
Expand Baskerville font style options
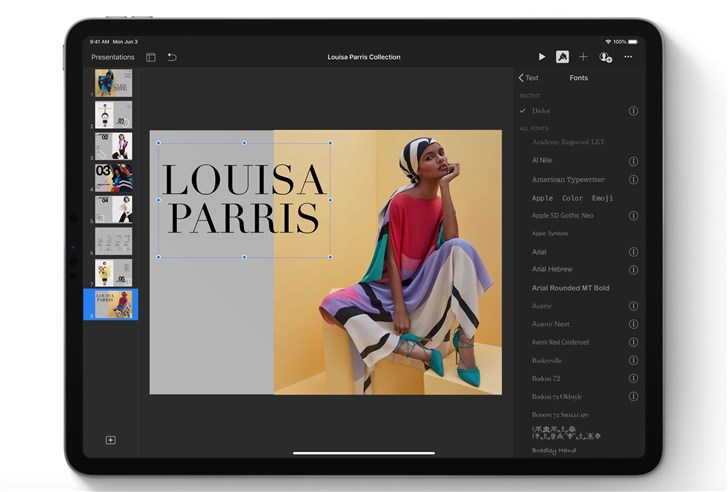pyautogui.click(x=633, y=360)
